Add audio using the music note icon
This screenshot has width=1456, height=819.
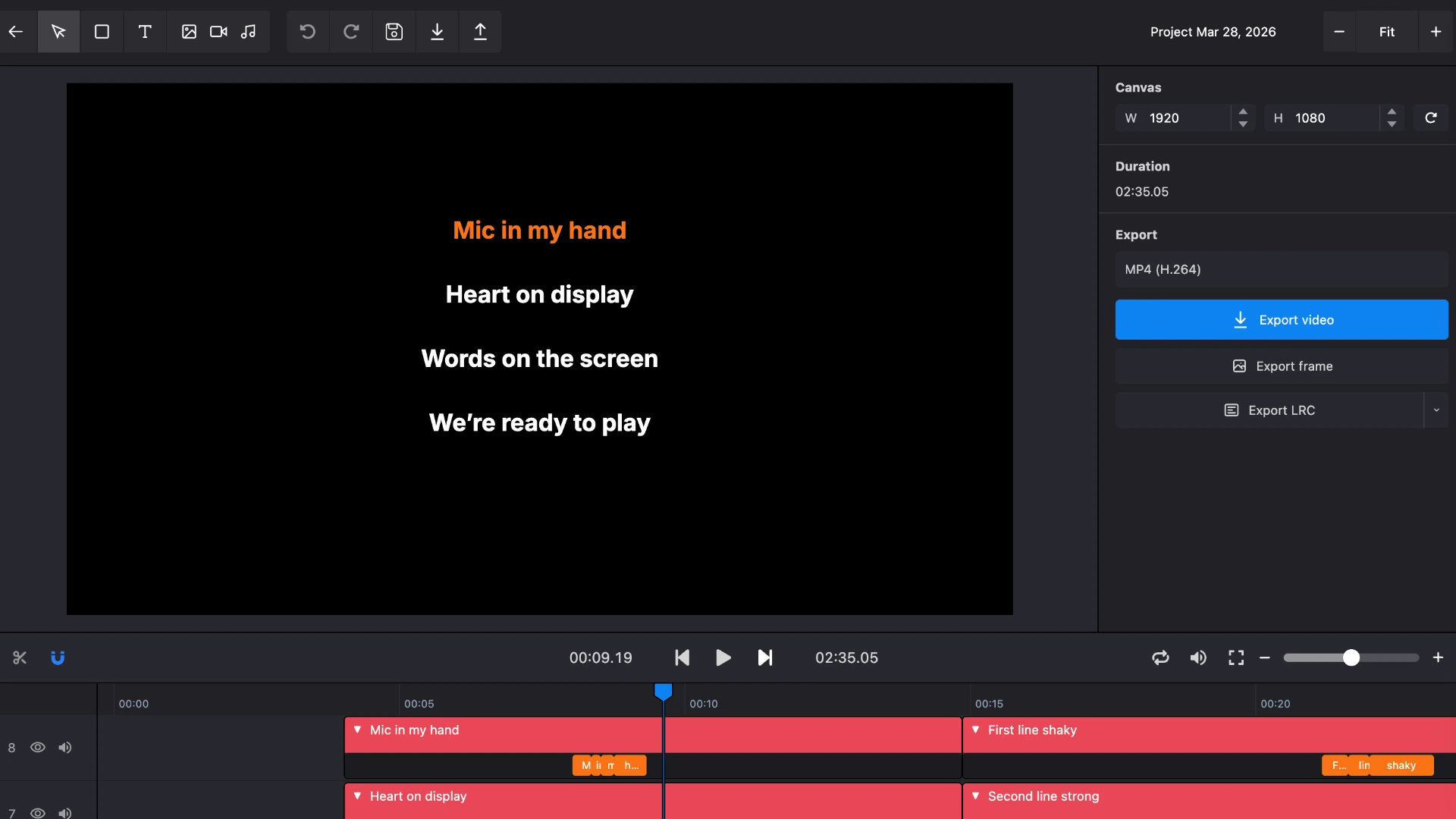pos(249,31)
